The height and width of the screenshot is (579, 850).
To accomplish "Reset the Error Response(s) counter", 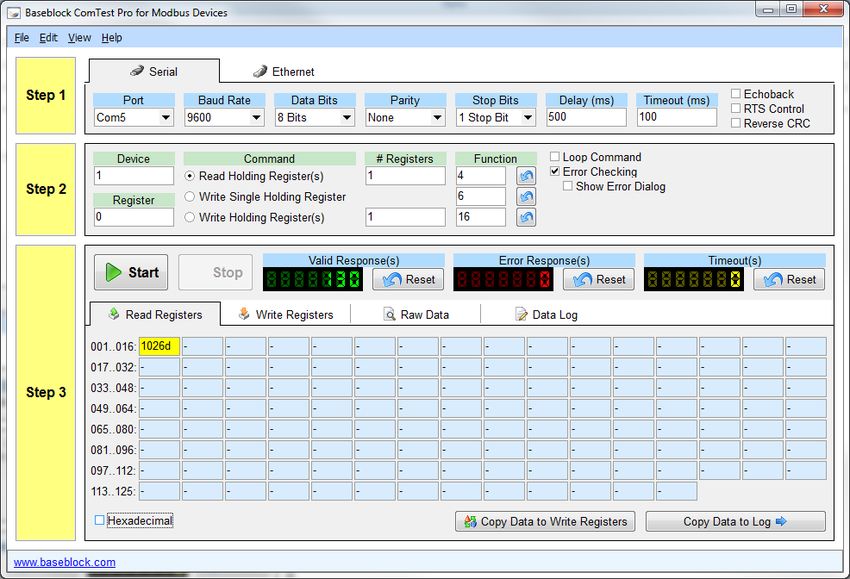I will click(x=598, y=280).
